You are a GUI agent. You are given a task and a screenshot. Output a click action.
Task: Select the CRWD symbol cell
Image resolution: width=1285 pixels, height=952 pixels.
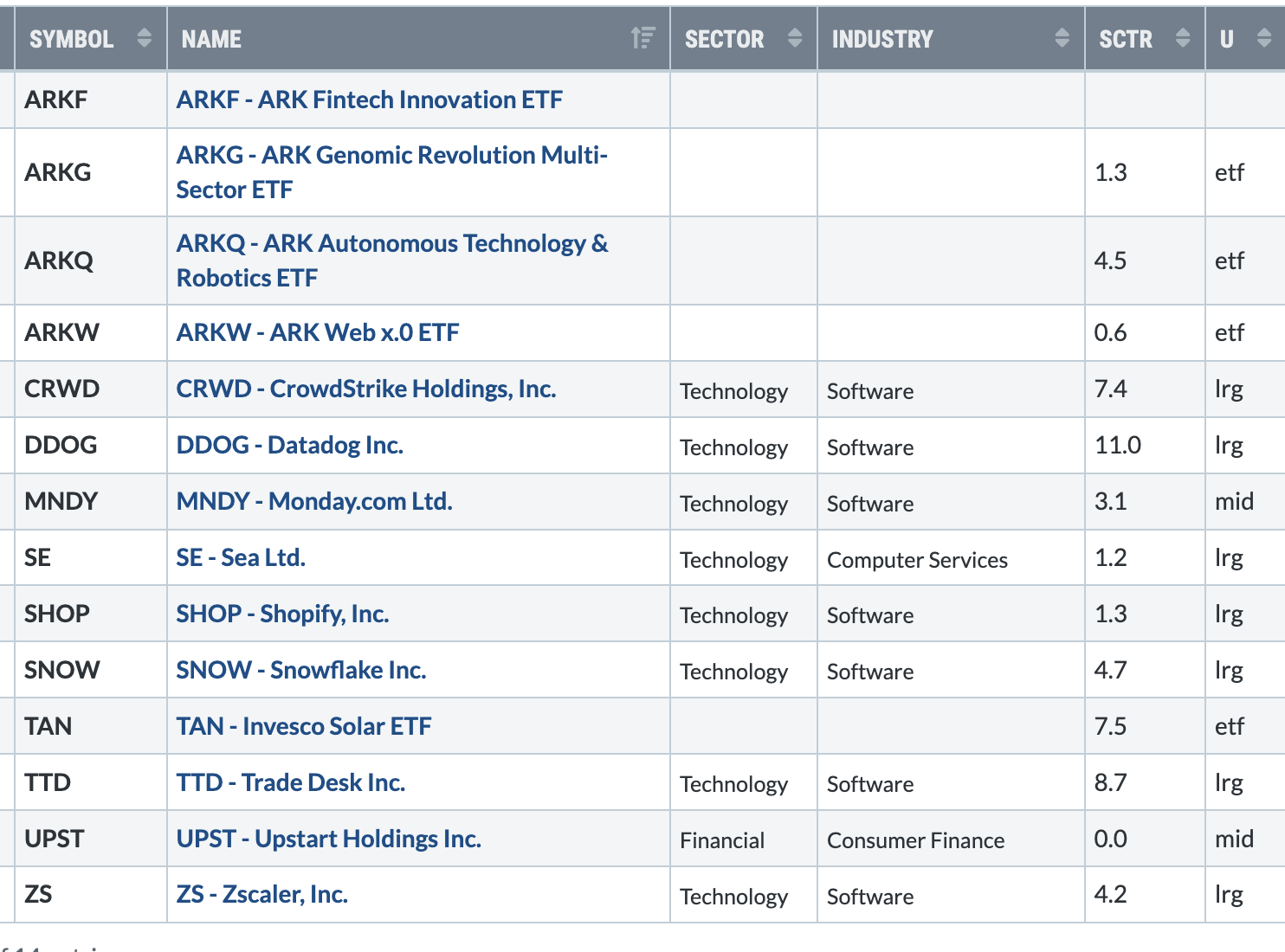pos(91,389)
